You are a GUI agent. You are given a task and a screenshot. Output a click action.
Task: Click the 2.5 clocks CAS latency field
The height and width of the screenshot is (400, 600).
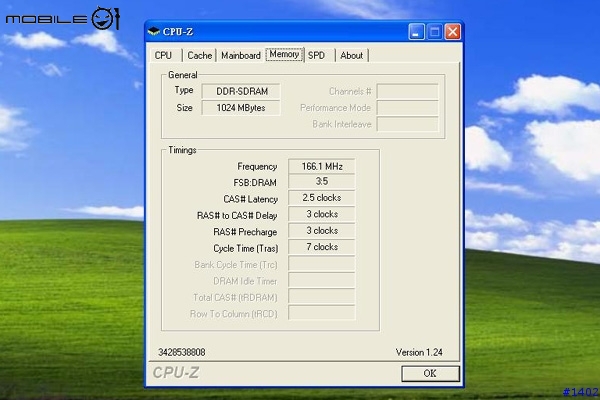click(322, 198)
